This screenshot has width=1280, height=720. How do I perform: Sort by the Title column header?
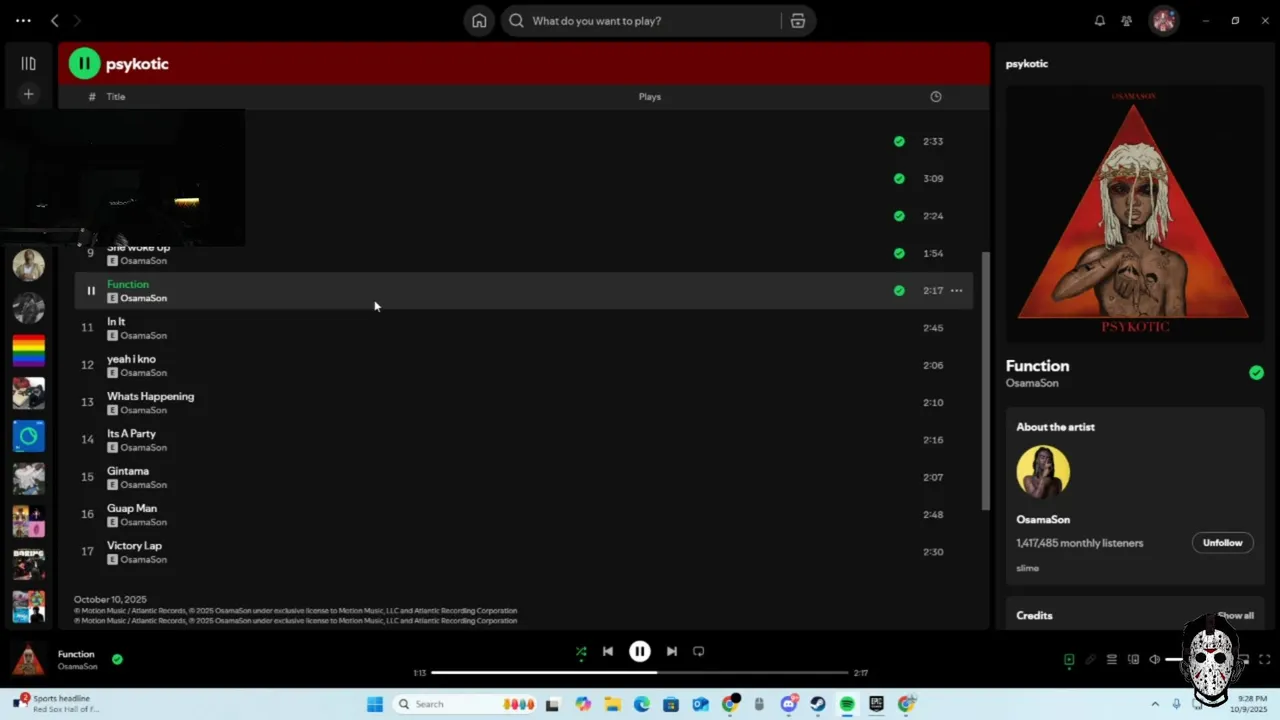click(116, 97)
